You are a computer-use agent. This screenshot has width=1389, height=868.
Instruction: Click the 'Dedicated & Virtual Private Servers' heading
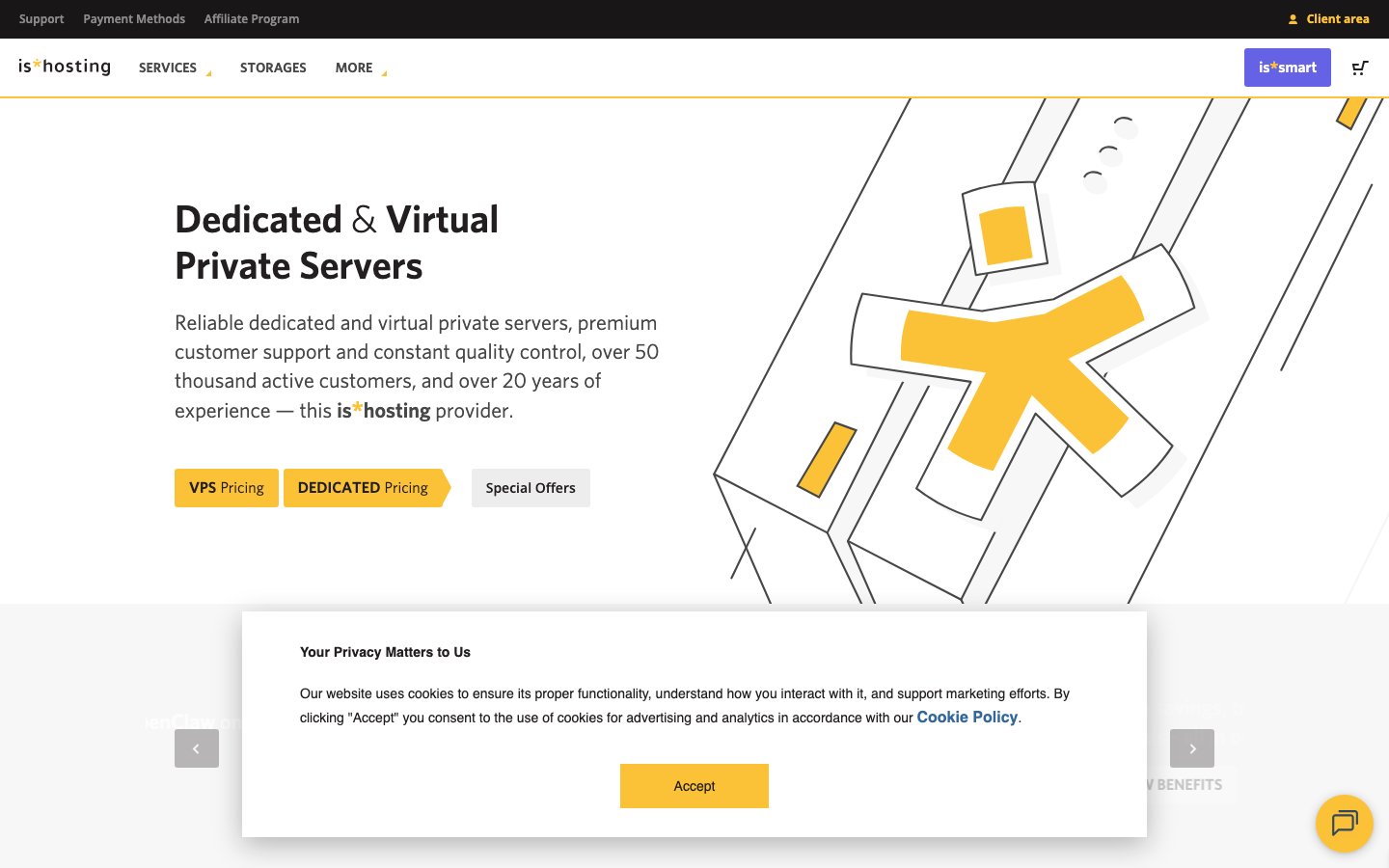pos(337,243)
